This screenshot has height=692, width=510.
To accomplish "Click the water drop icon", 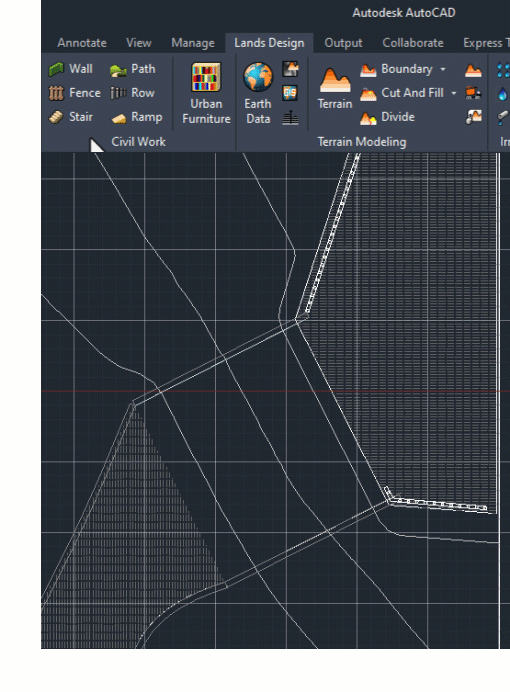I will [502, 93].
